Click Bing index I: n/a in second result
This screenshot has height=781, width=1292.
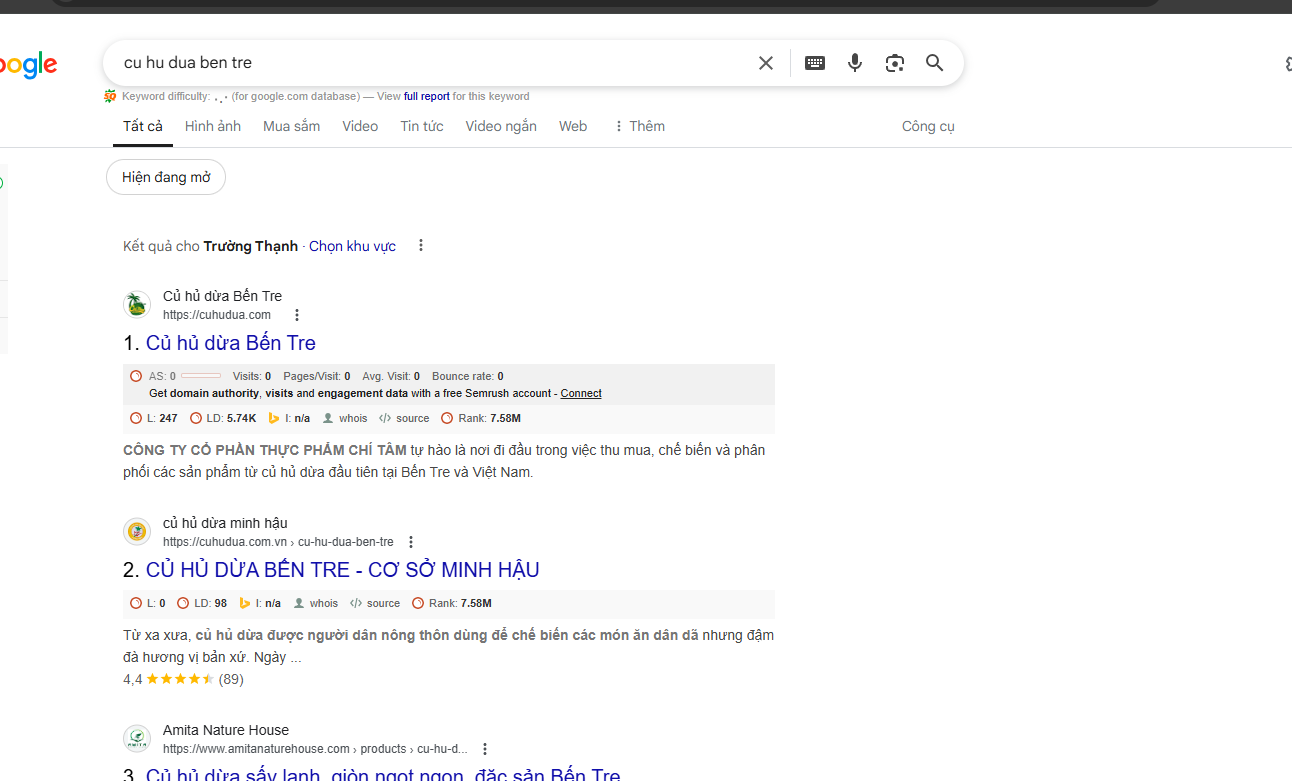(x=261, y=604)
